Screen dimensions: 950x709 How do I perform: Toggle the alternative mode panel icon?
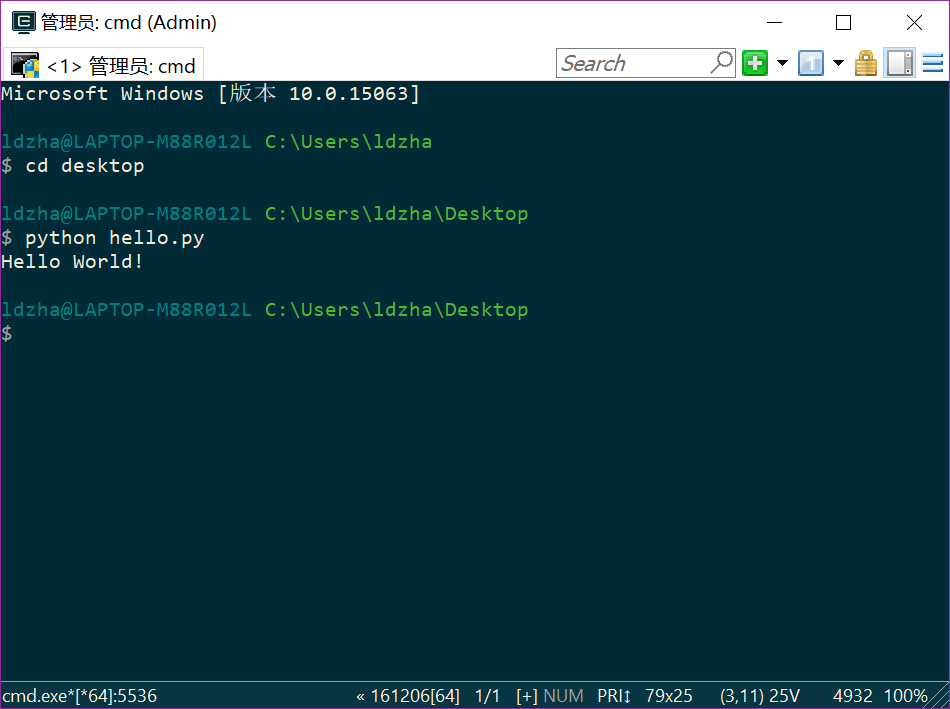click(x=900, y=64)
